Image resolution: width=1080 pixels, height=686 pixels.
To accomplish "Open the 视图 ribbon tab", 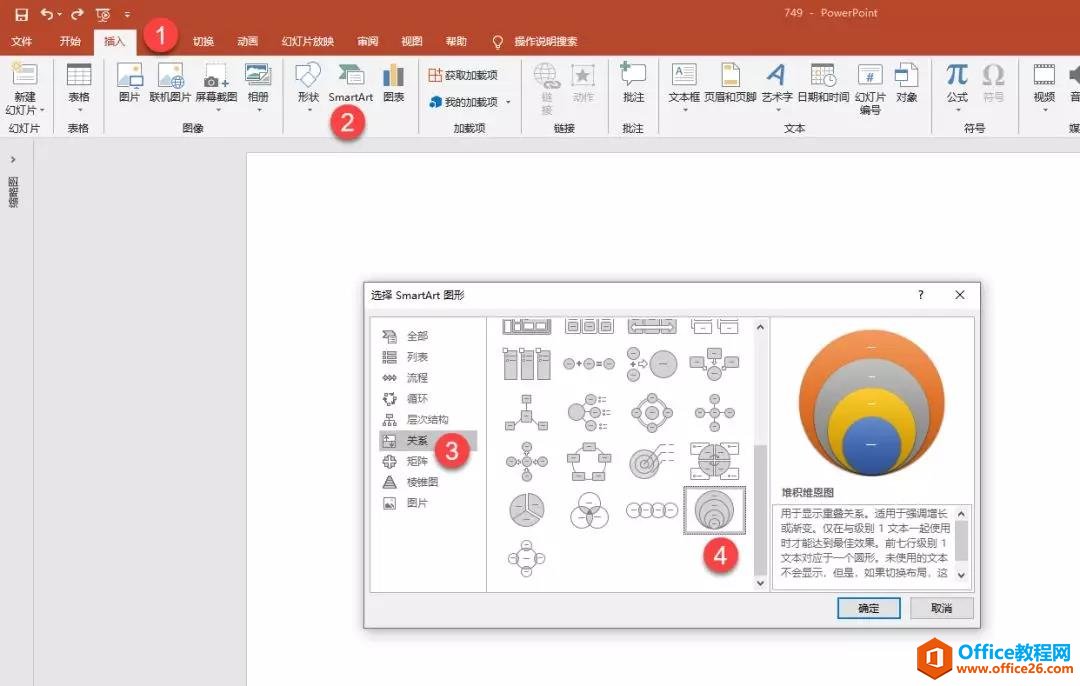I will click(x=411, y=41).
